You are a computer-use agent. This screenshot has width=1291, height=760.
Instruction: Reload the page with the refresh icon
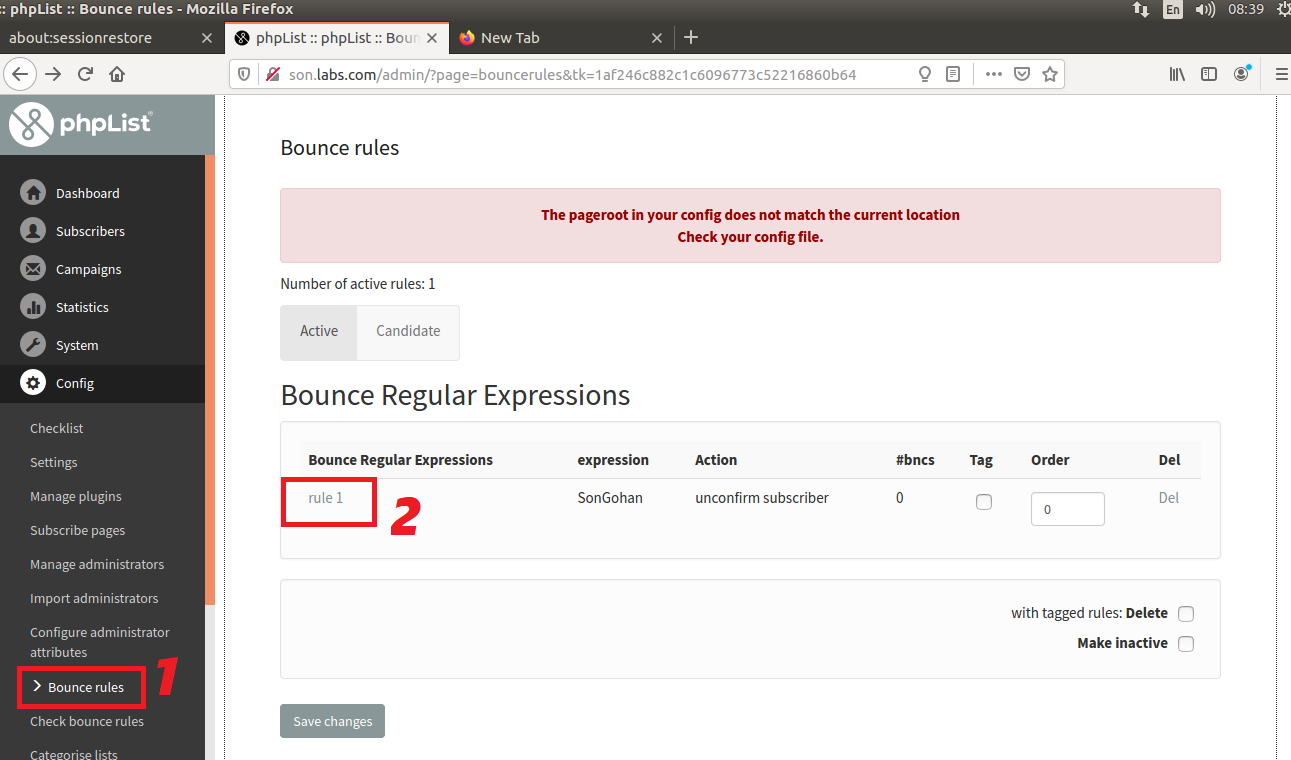point(85,73)
